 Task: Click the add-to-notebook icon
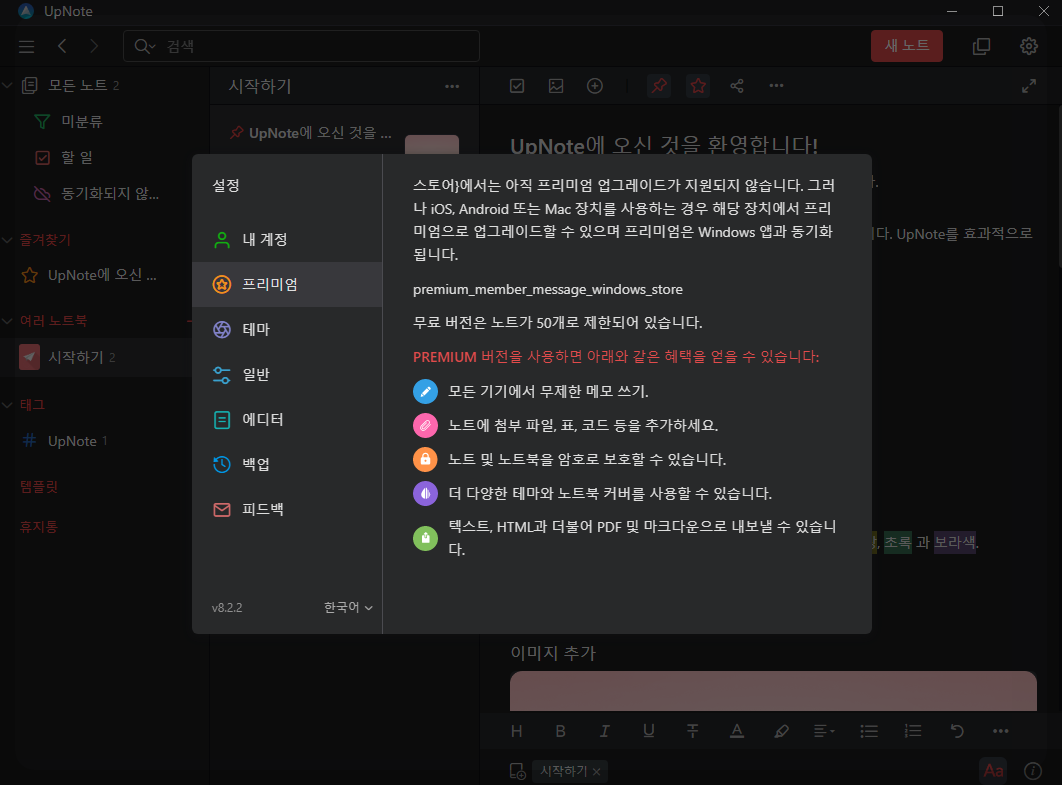[517, 771]
